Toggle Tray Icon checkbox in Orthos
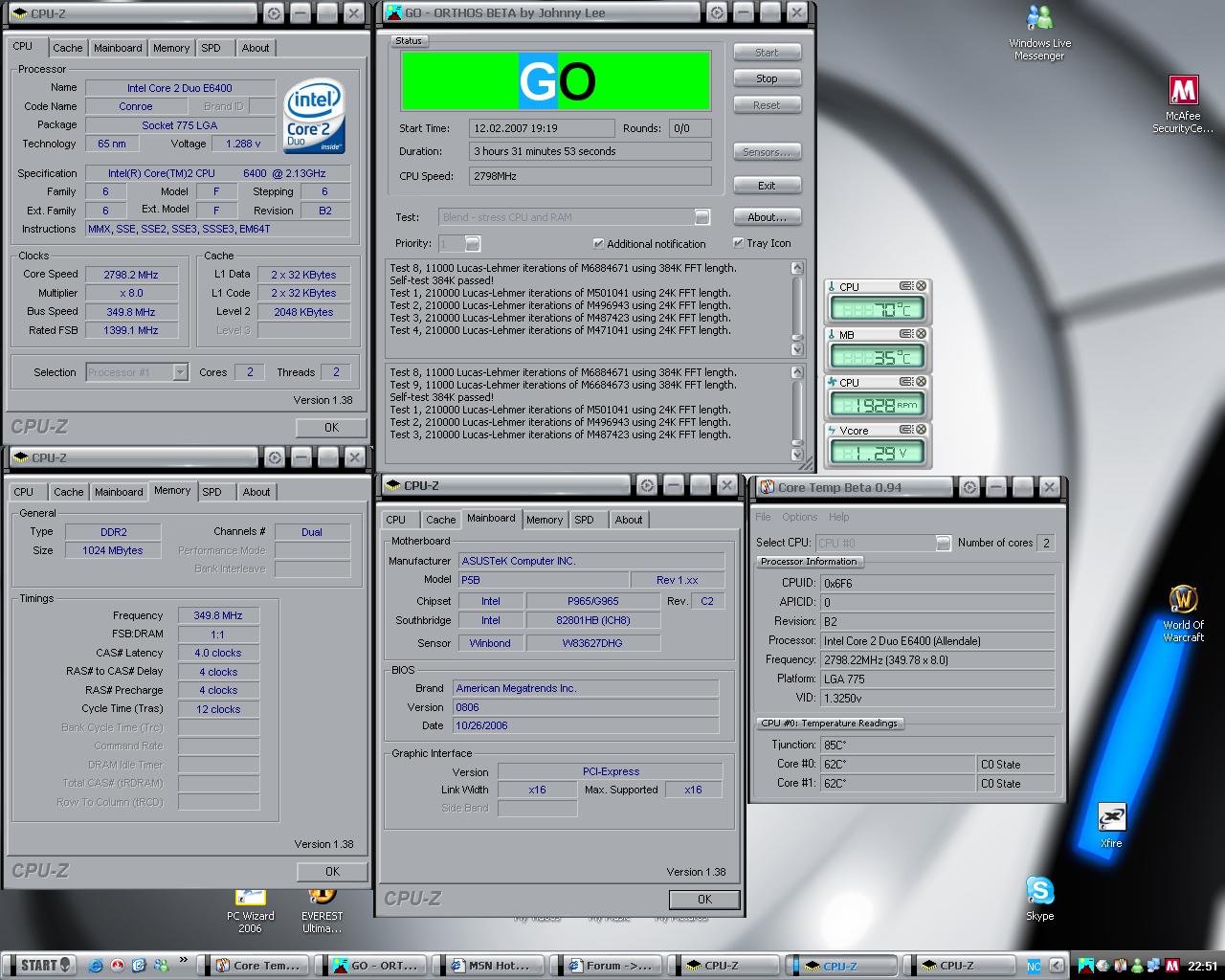 [738, 242]
